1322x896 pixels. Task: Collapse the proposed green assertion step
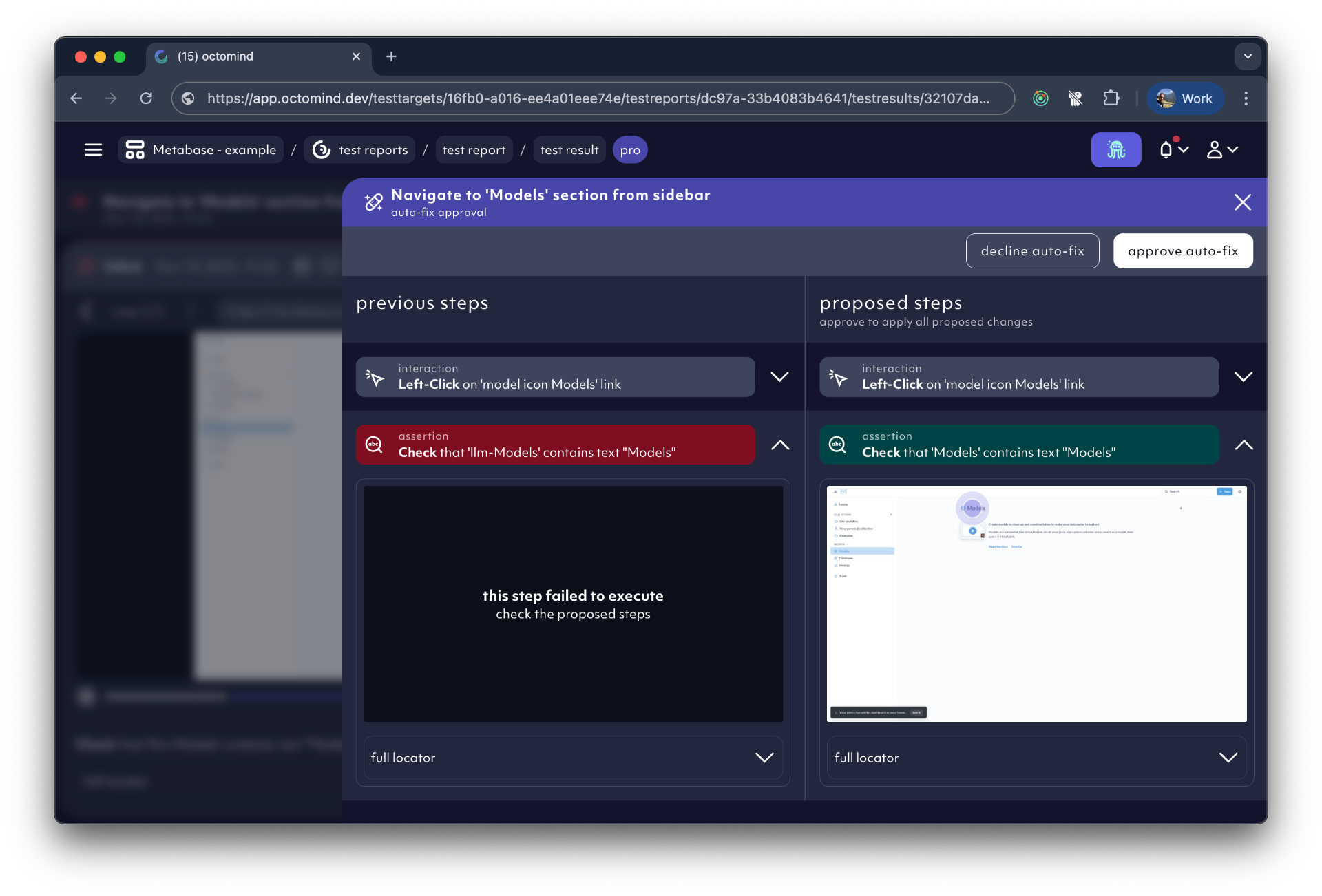tap(1244, 445)
